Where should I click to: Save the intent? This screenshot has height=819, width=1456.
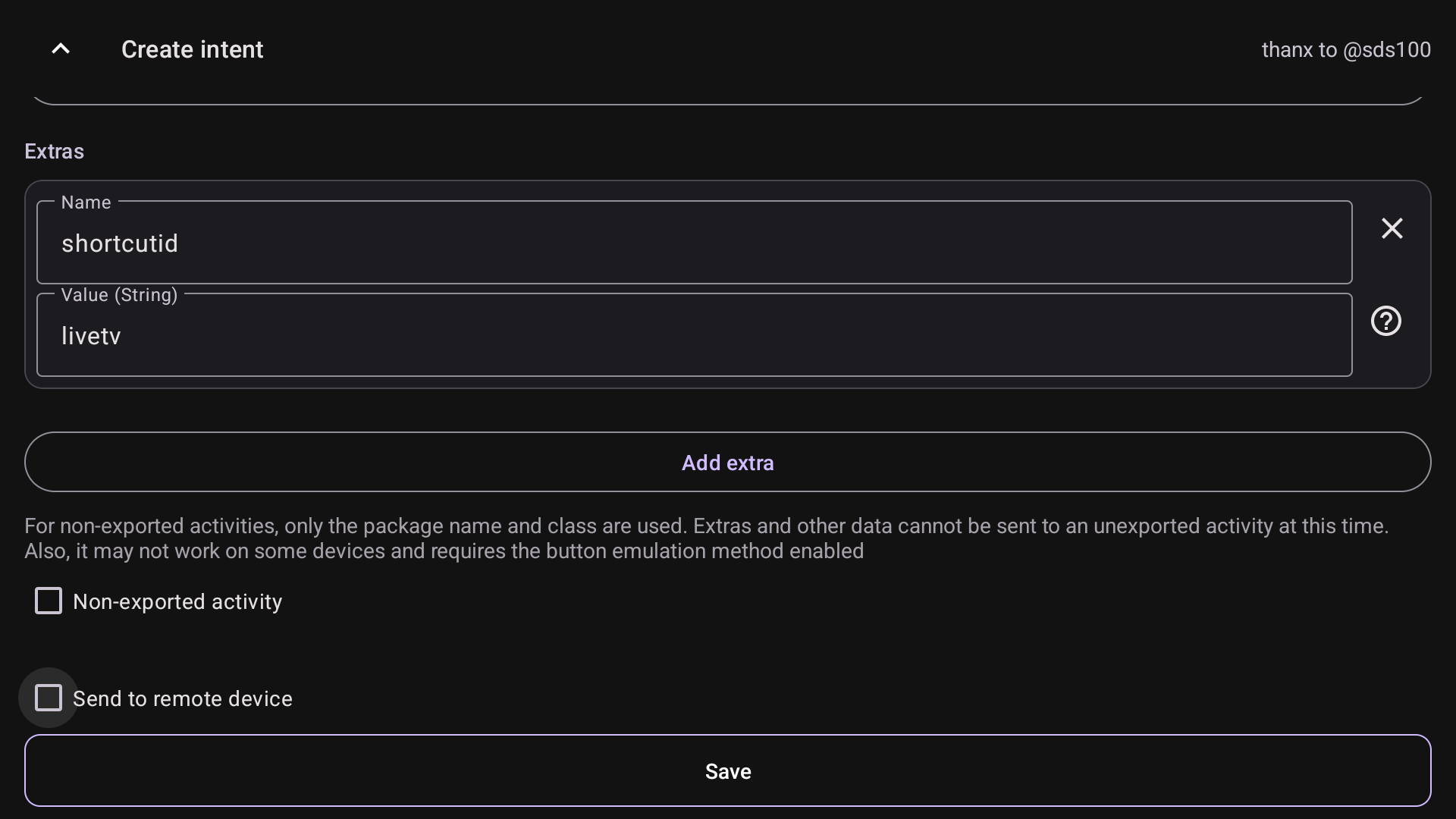728,771
